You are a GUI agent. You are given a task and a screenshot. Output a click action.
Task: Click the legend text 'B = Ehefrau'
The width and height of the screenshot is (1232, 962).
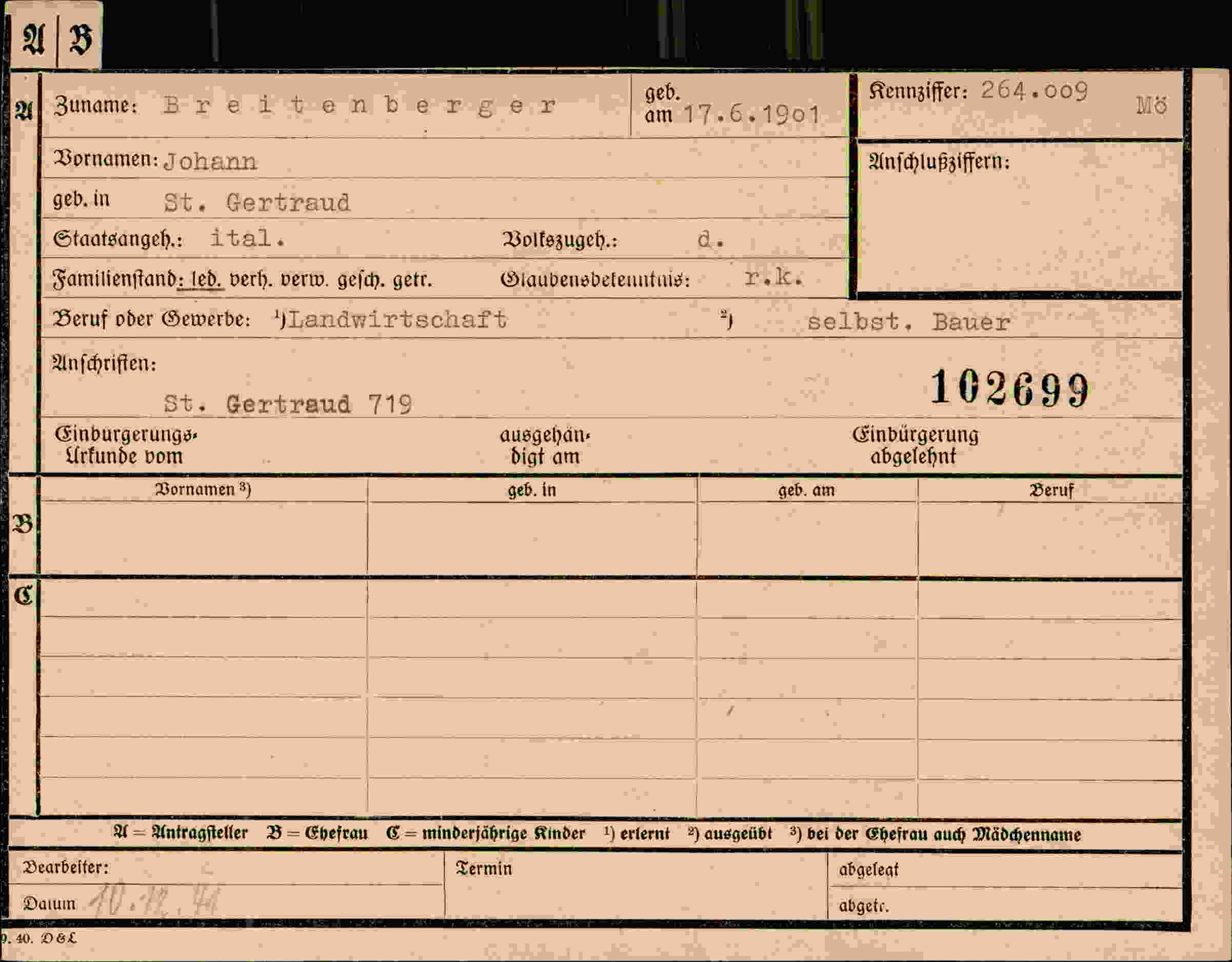pos(317,833)
